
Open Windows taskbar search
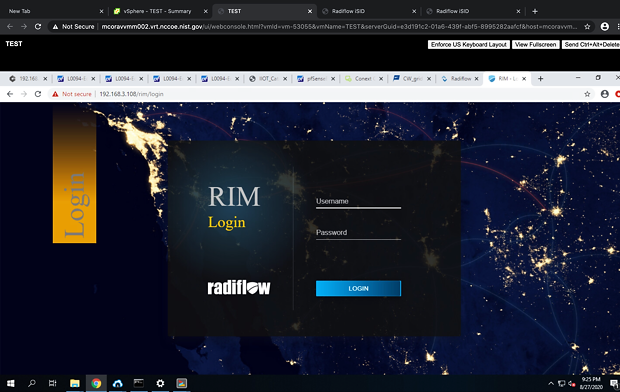coord(32,383)
